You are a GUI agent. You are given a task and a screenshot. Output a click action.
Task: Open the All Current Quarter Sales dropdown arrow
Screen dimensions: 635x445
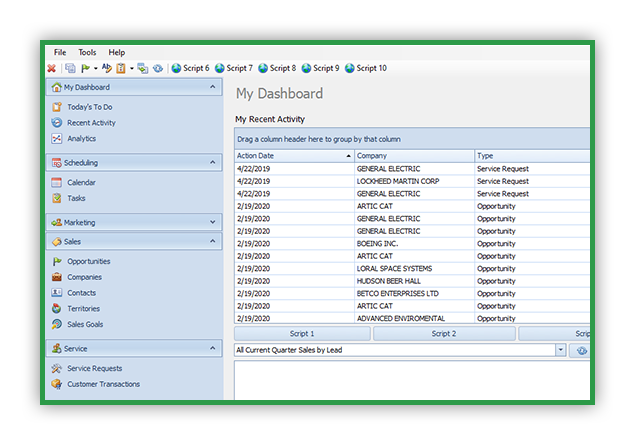tap(560, 350)
